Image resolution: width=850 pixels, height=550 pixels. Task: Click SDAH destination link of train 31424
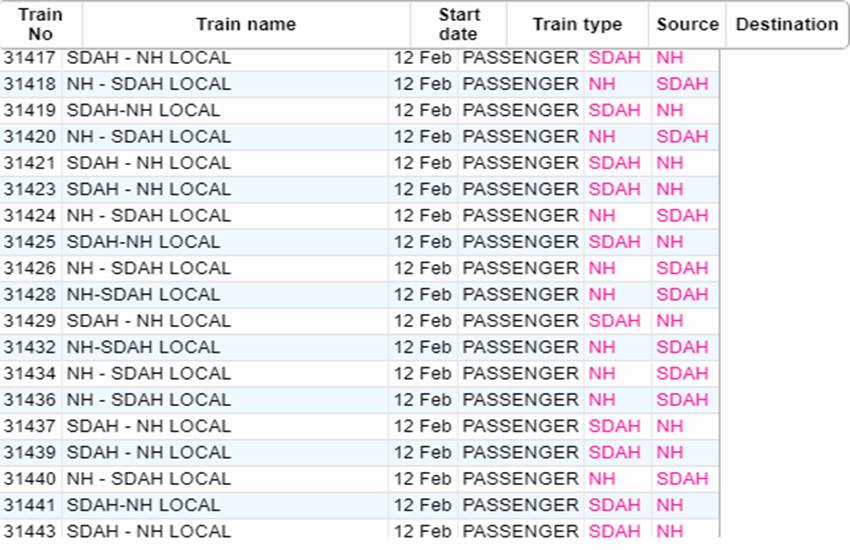pos(682,216)
